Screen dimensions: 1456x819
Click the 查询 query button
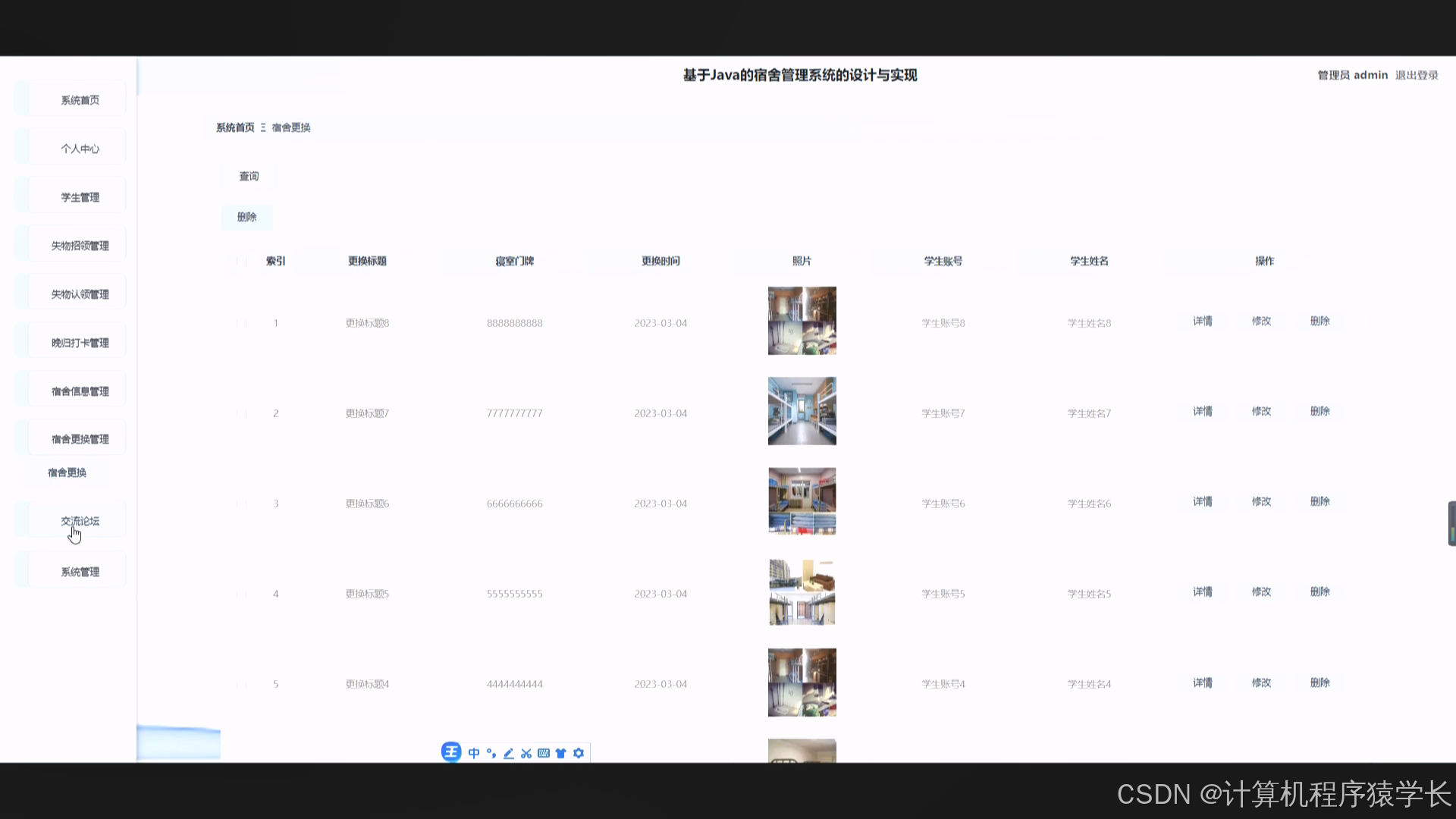[249, 176]
